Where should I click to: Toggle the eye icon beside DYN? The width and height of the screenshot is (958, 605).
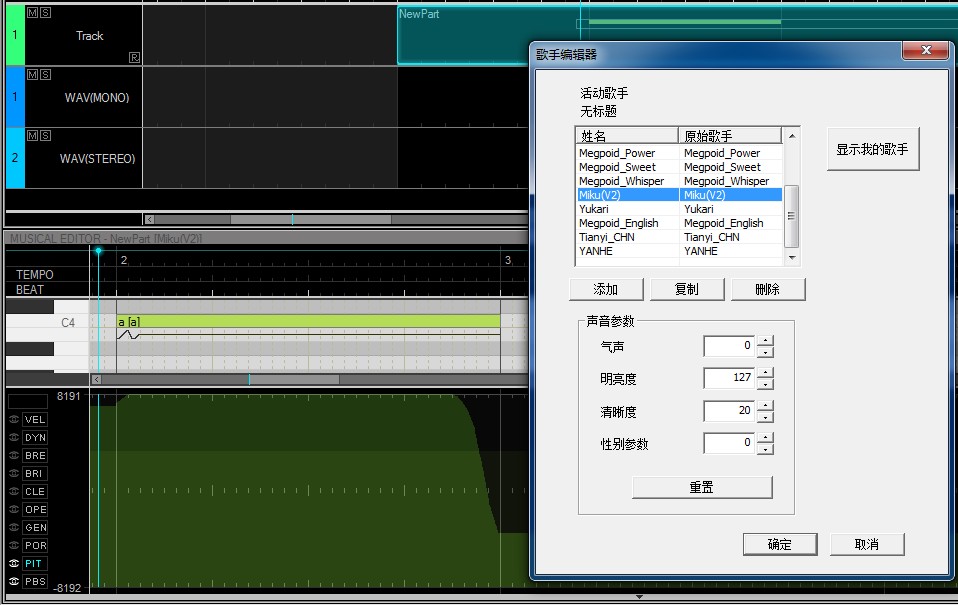pyautogui.click(x=14, y=437)
